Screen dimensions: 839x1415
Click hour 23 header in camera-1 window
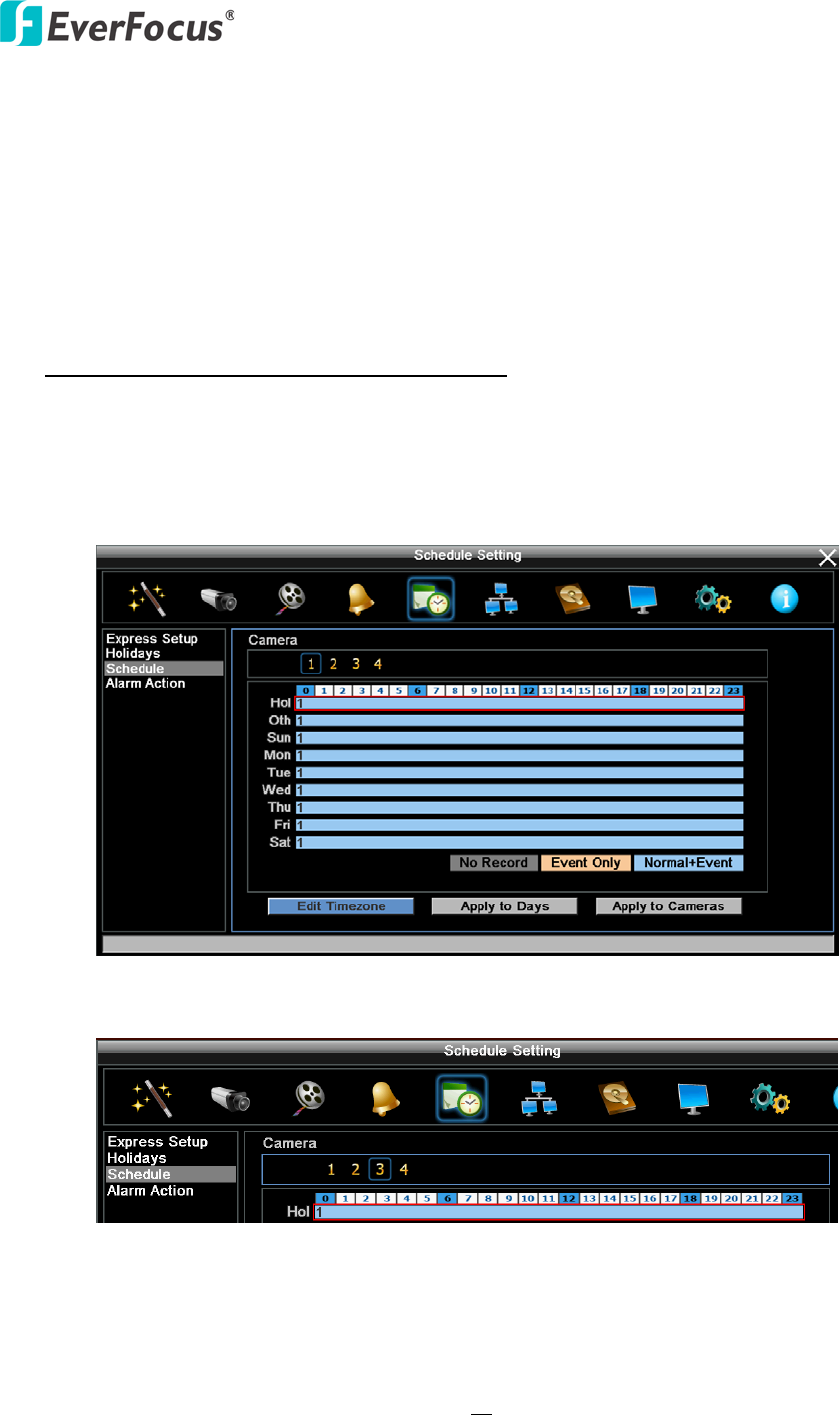click(734, 691)
